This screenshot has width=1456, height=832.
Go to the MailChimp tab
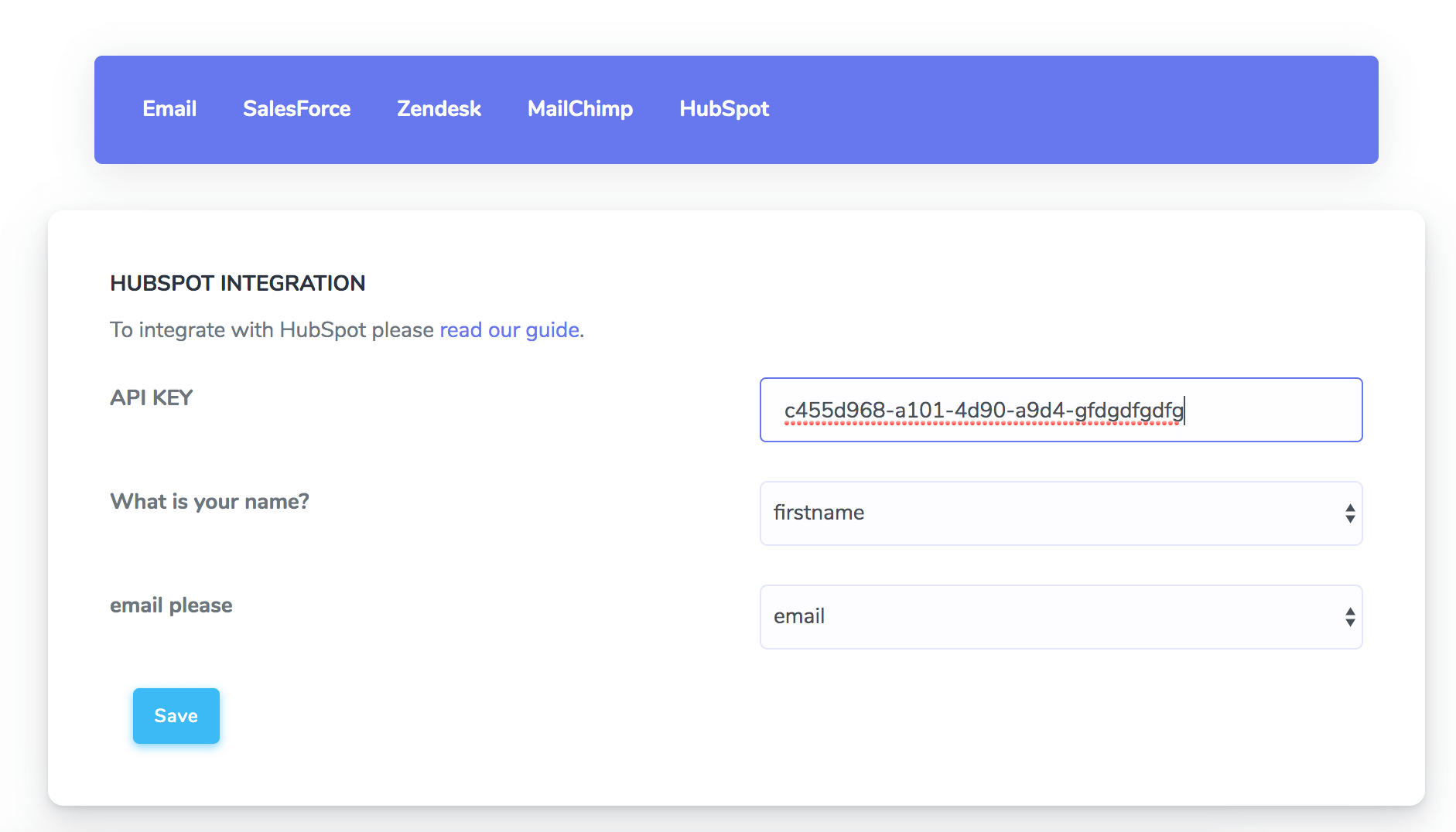pyautogui.click(x=580, y=109)
